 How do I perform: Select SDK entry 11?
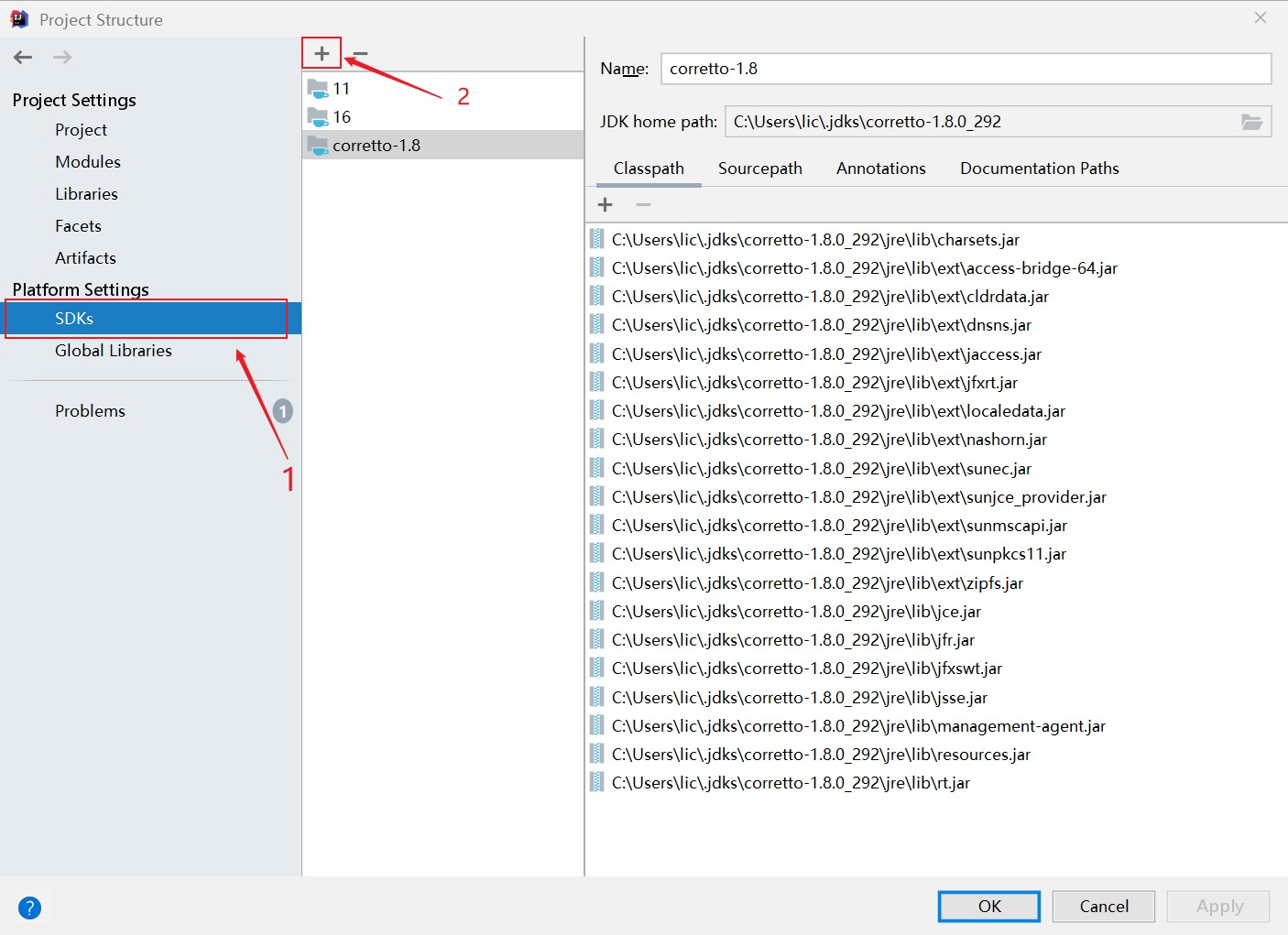click(x=442, y=89)
